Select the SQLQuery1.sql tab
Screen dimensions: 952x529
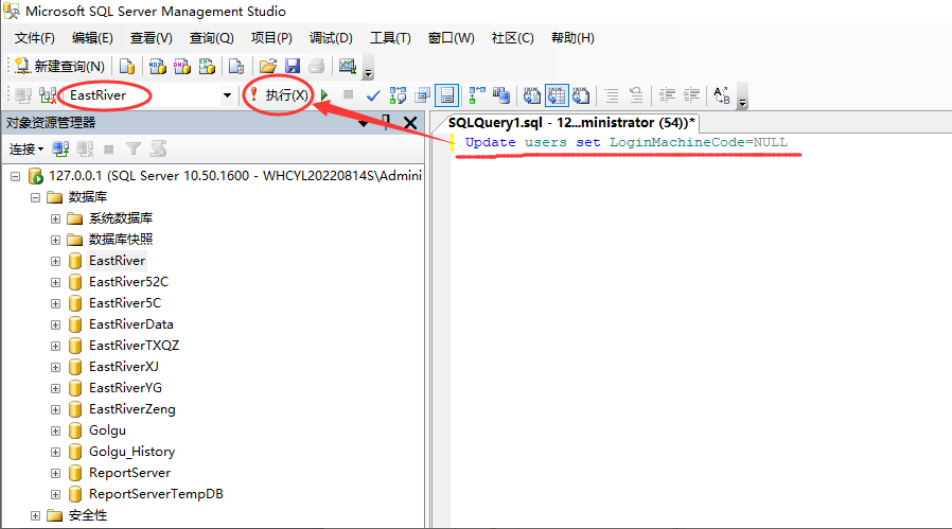[x=571, y=123]
